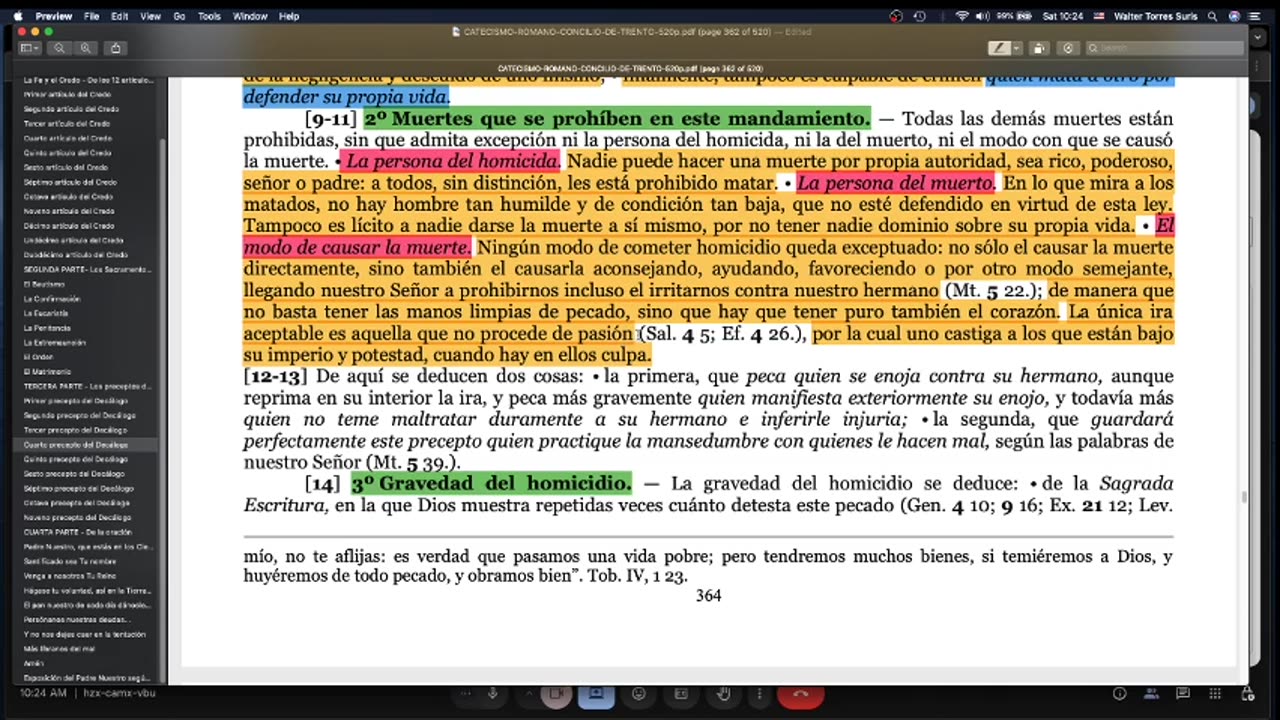Viewport: 1280px width, 720px height.
Task: Click the zoom out magnifier icon
Action: pyautogui.click(x=60, y=48)
